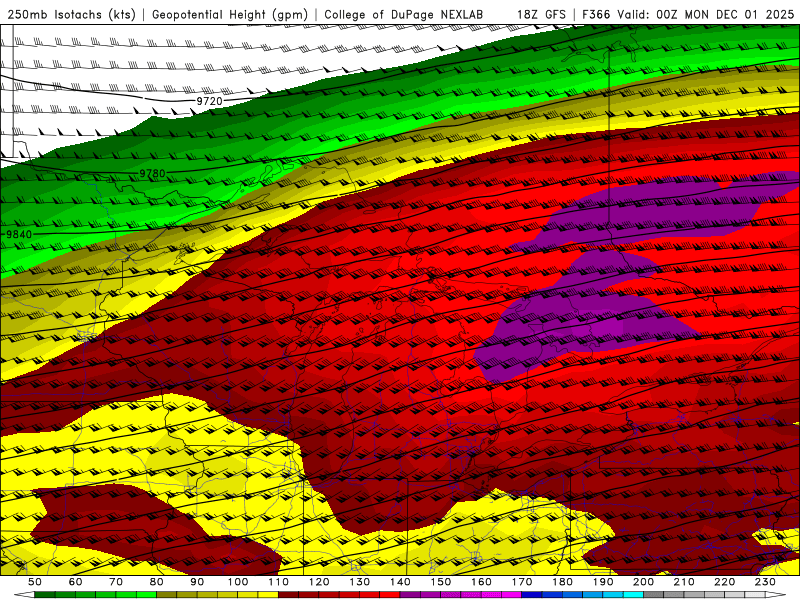Click the "150" color scale label

coord(441,582)
